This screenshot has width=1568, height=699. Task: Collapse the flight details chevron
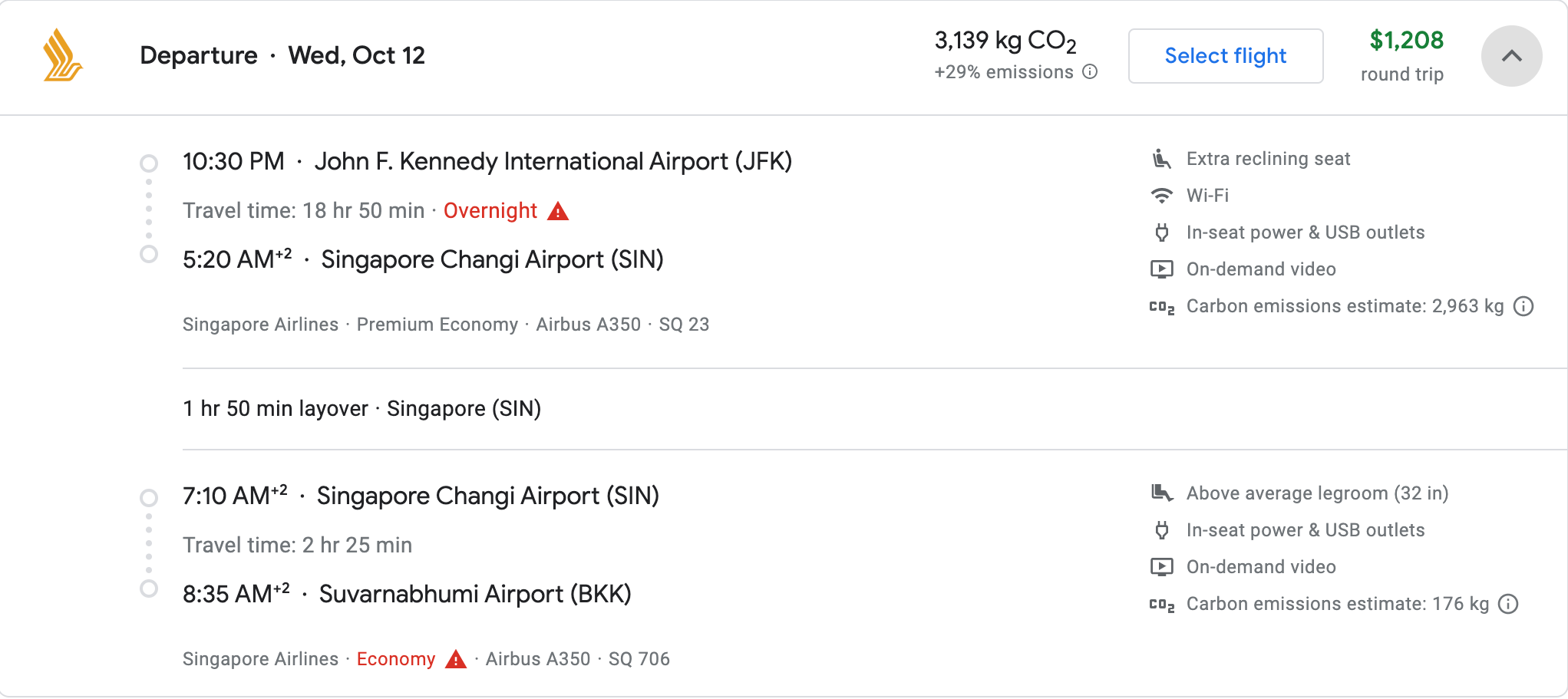tap(1511, 56)
